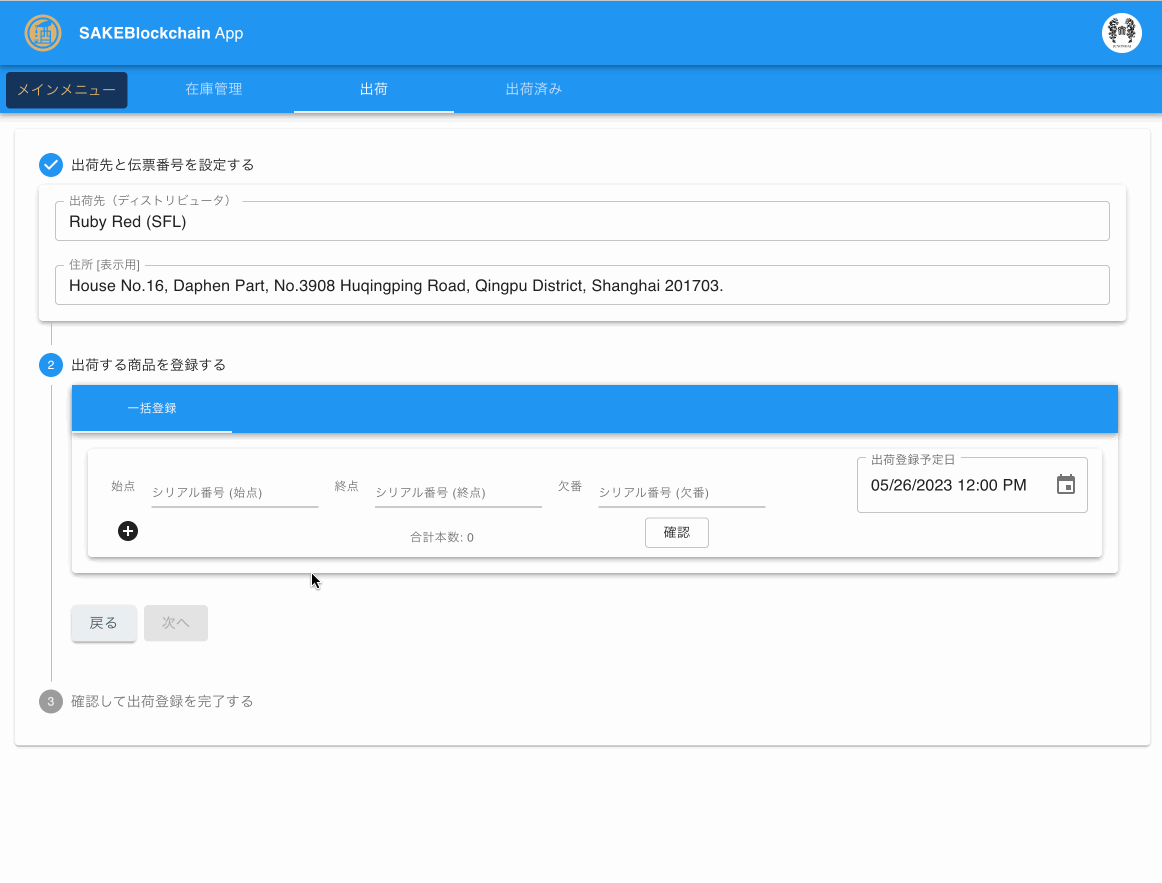Focus the end serial number field
This screenshot has height=883, width=1162.
click(x=458, y=493)
